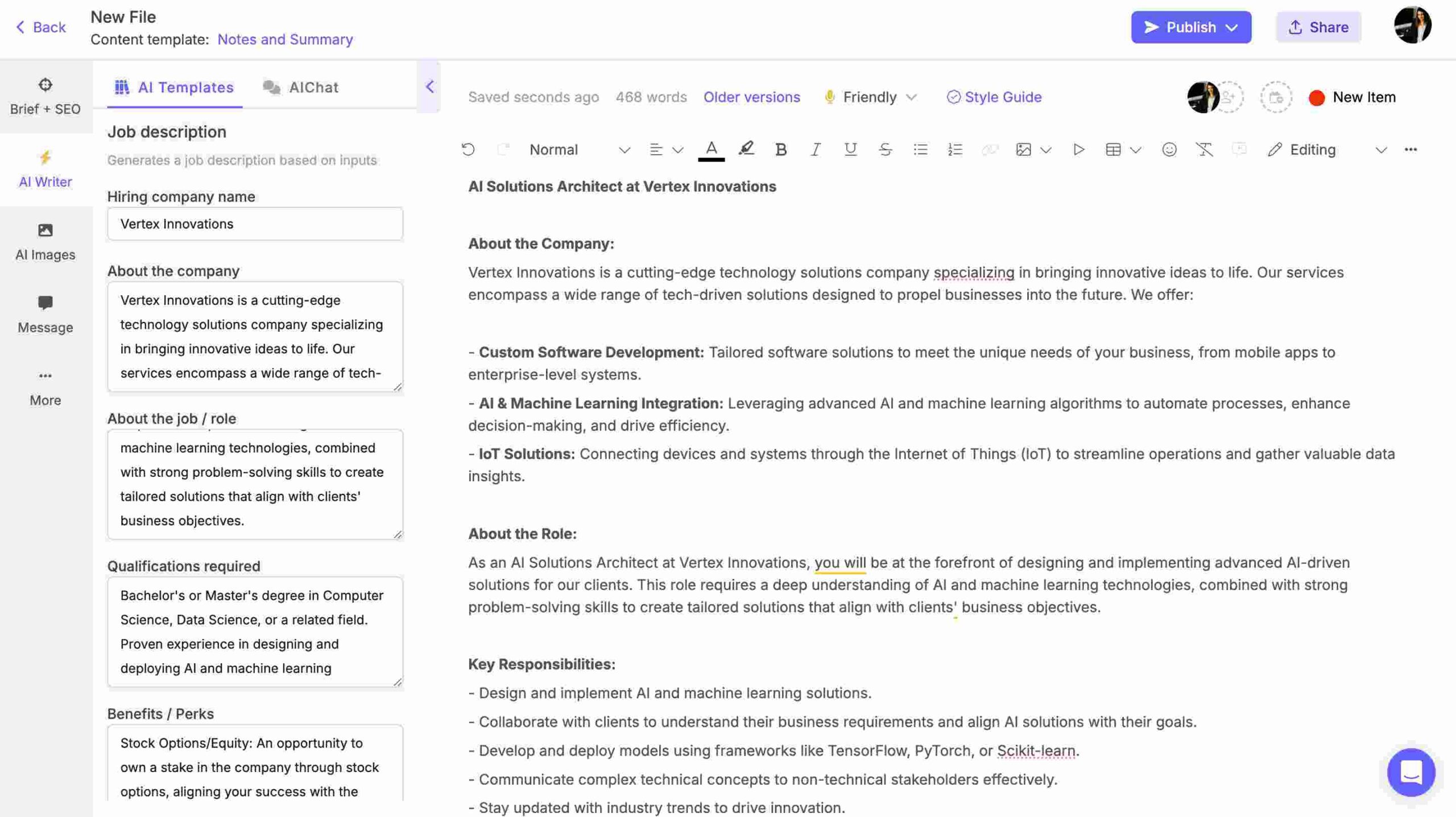The width and height of the screenshot is (1456, 817).
Task: Click the Insert image icon
Action: 1023,150
